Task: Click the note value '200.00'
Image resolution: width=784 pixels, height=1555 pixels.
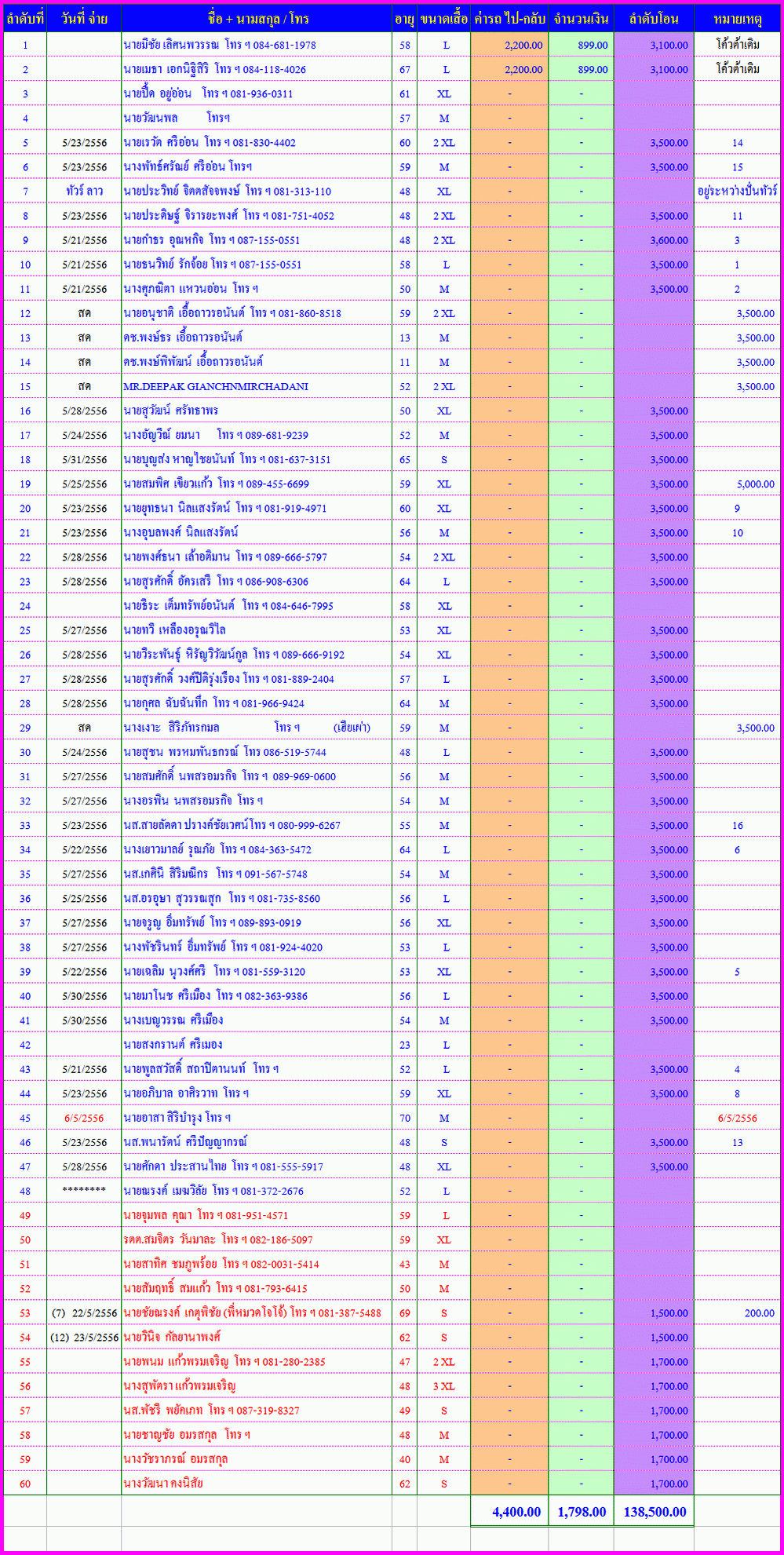Action: pyautogui.click(x=738, y=1312)
